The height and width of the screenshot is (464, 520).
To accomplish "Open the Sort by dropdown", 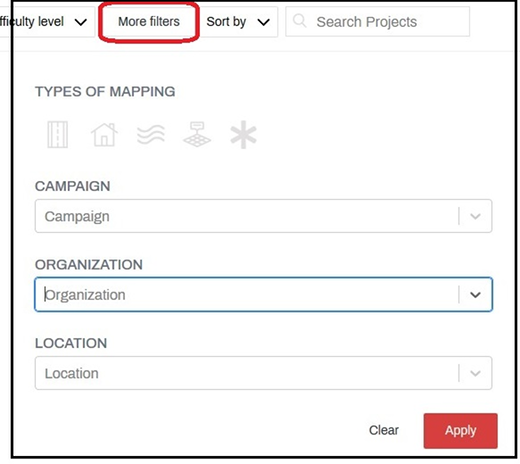I will tap(238, 22).
